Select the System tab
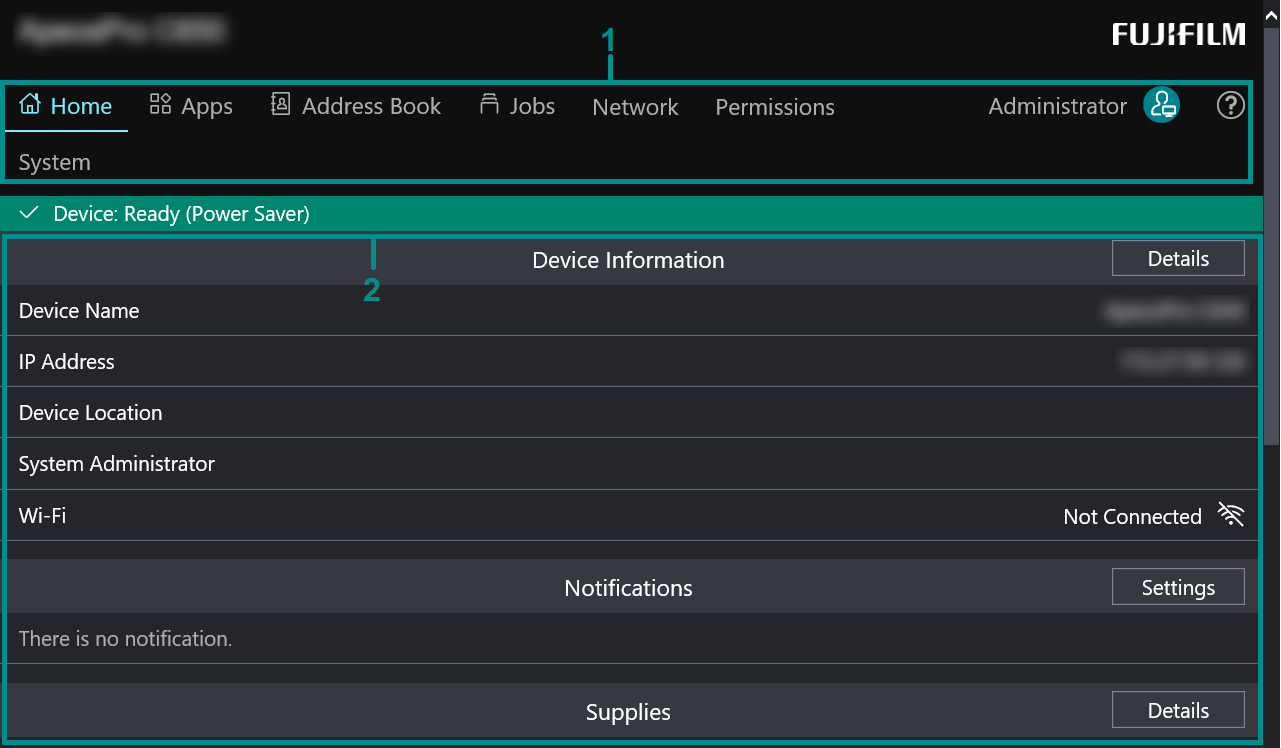This screenshot has height=748, width=1281. (53, 161)
